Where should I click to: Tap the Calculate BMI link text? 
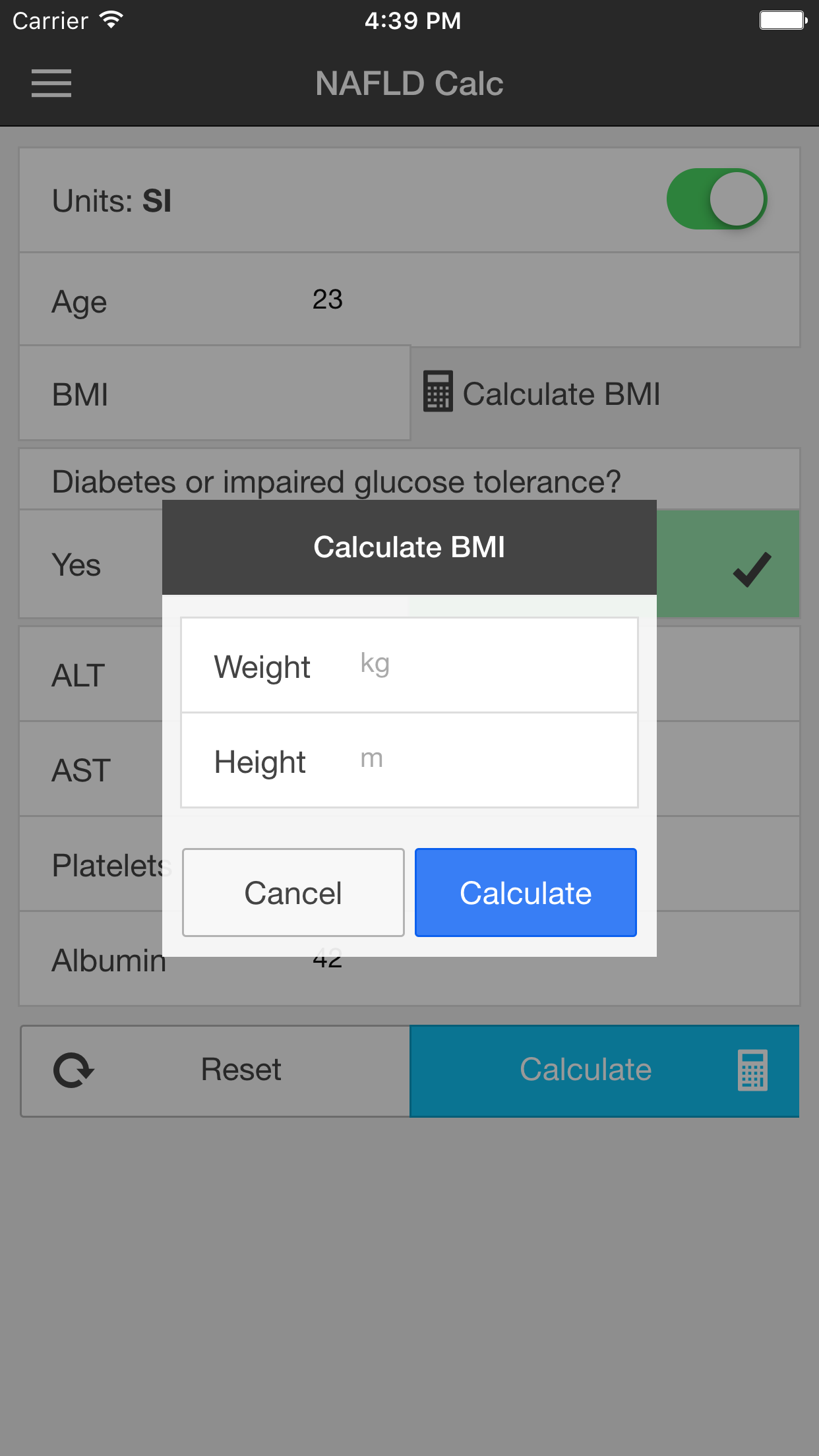point(561,394)
